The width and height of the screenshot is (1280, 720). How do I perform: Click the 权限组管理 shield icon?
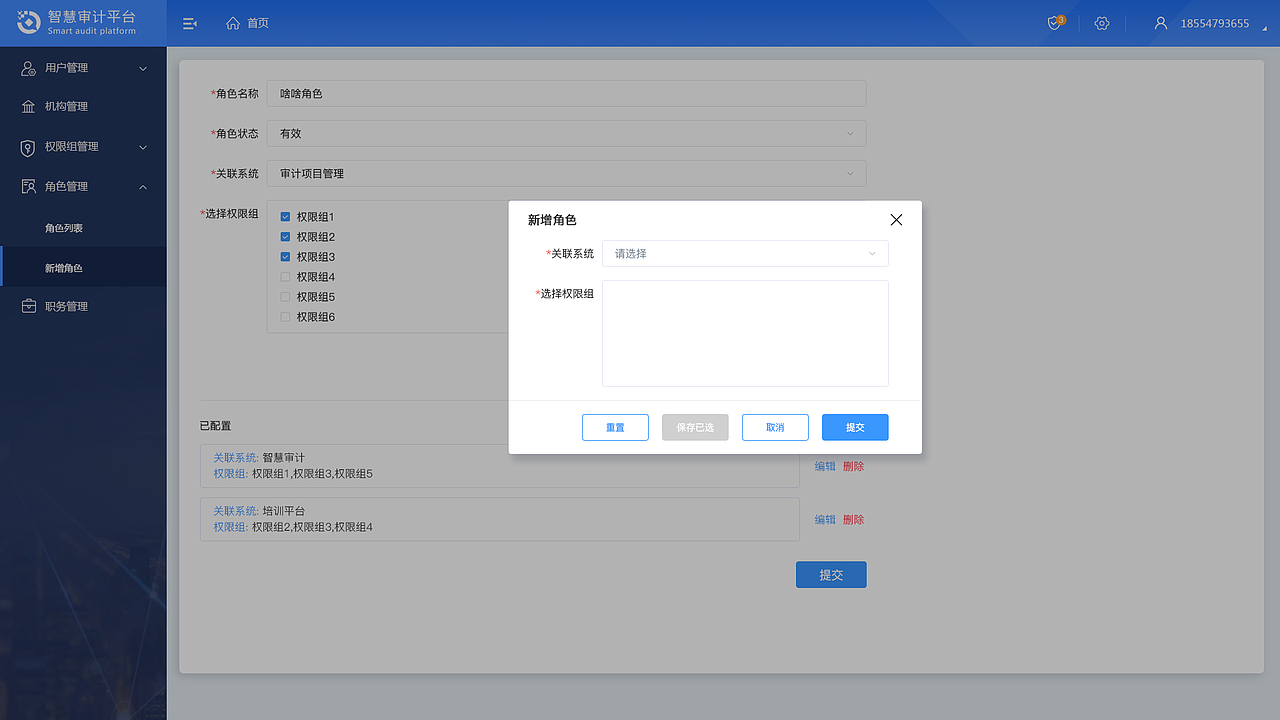(x=26, y=147)
